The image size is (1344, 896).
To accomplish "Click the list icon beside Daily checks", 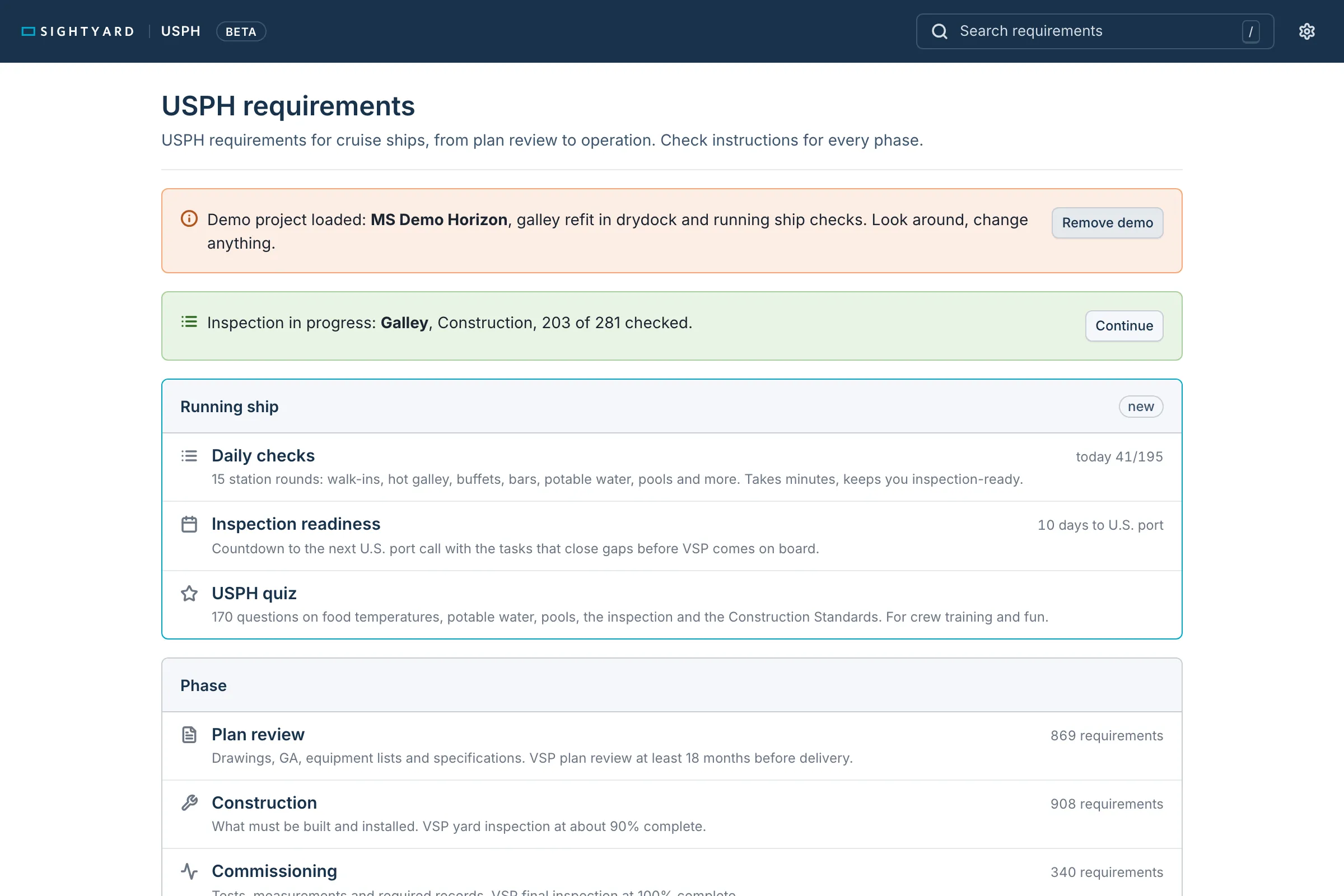I will [189, 456].
